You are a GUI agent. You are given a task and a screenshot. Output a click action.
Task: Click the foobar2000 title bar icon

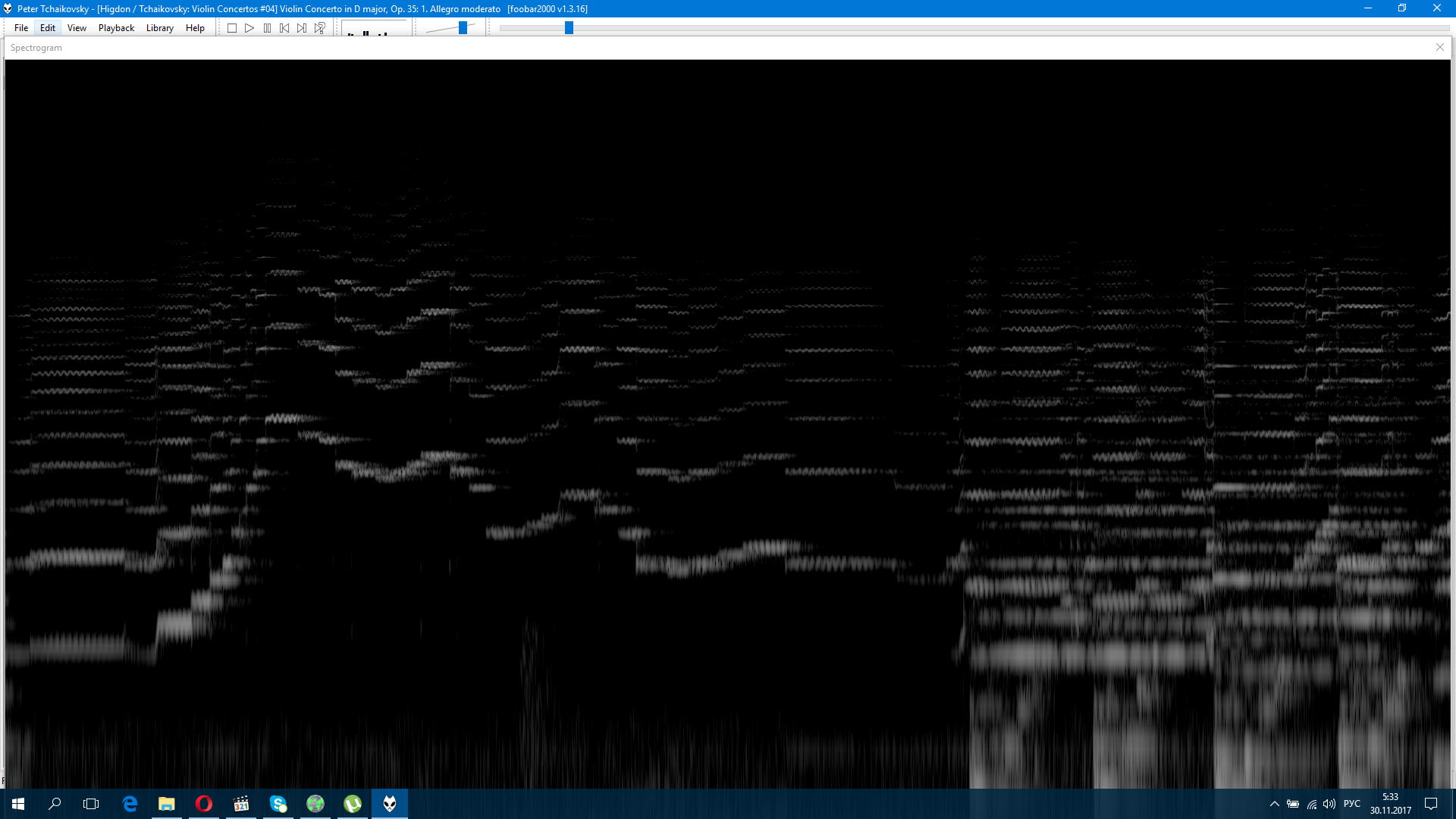[8, 8]
